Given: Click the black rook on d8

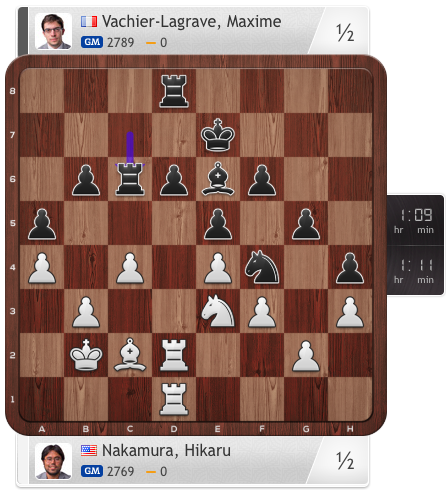Looking at the screenshot, I should click(174, 91).
